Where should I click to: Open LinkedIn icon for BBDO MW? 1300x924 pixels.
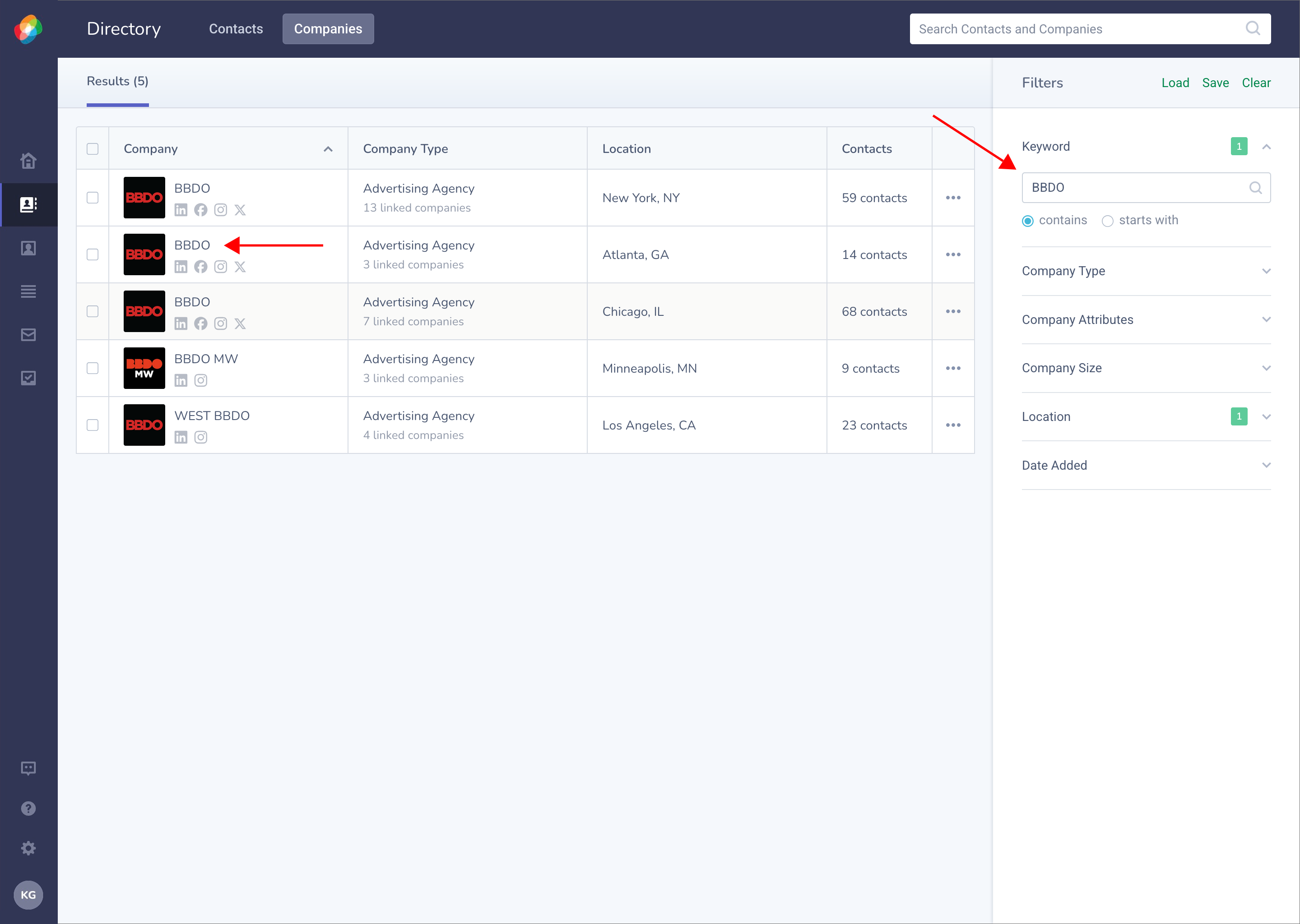tap(181, 381)
